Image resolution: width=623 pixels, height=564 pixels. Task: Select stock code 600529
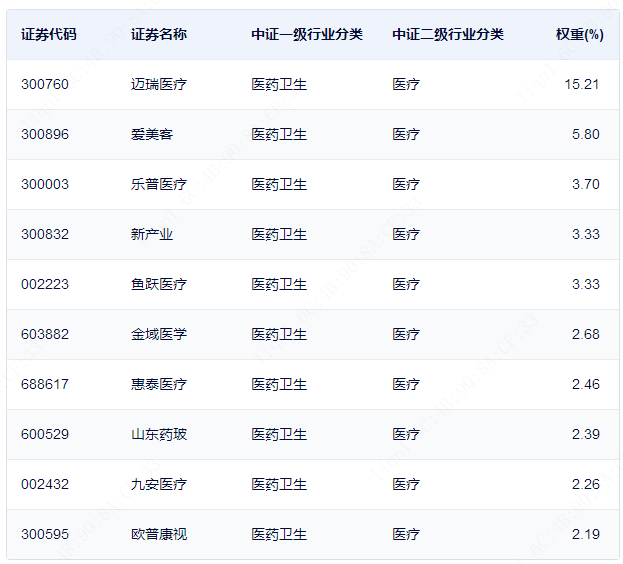tap(44, 435)
